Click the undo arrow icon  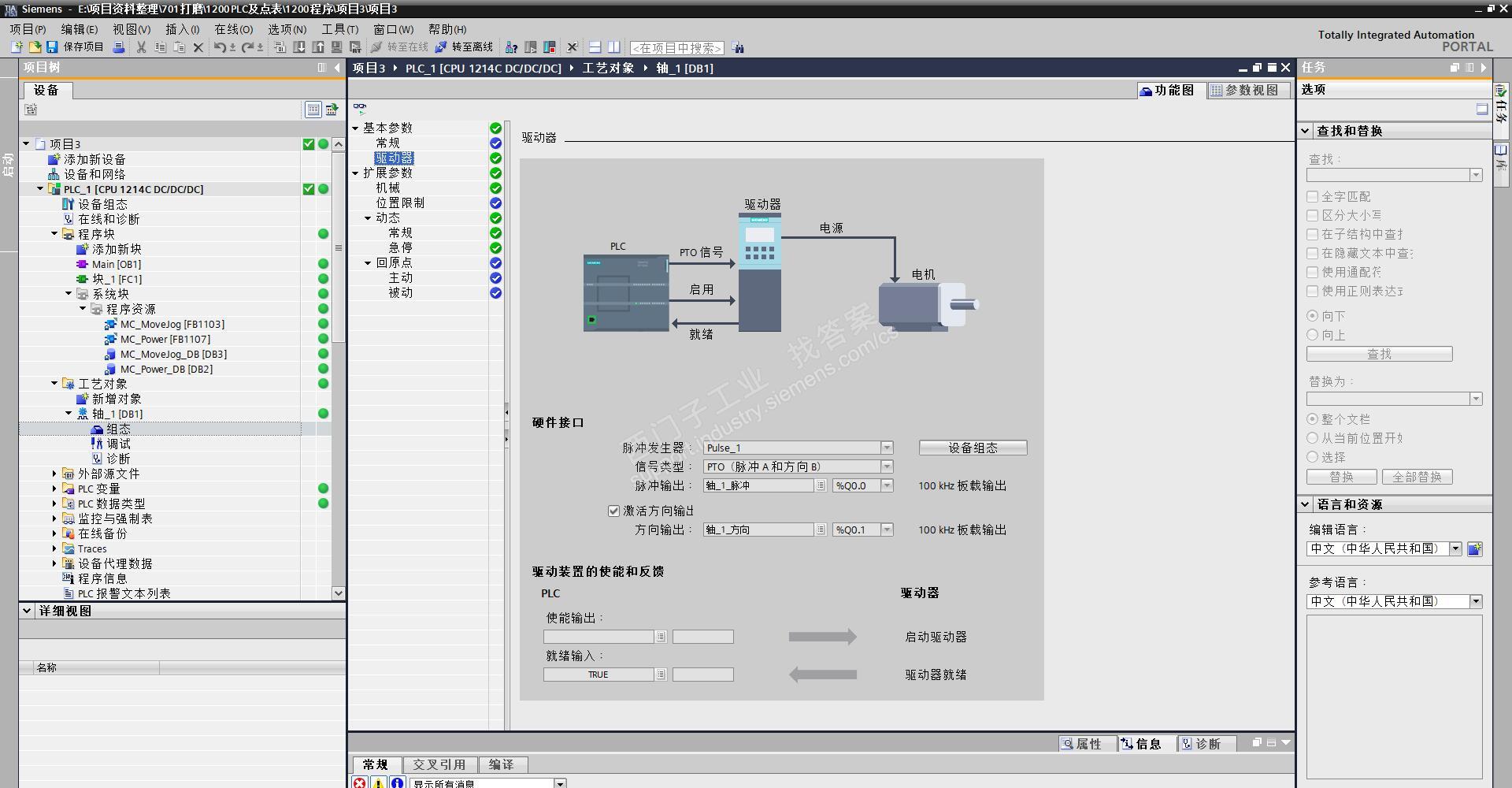(220, 47)
